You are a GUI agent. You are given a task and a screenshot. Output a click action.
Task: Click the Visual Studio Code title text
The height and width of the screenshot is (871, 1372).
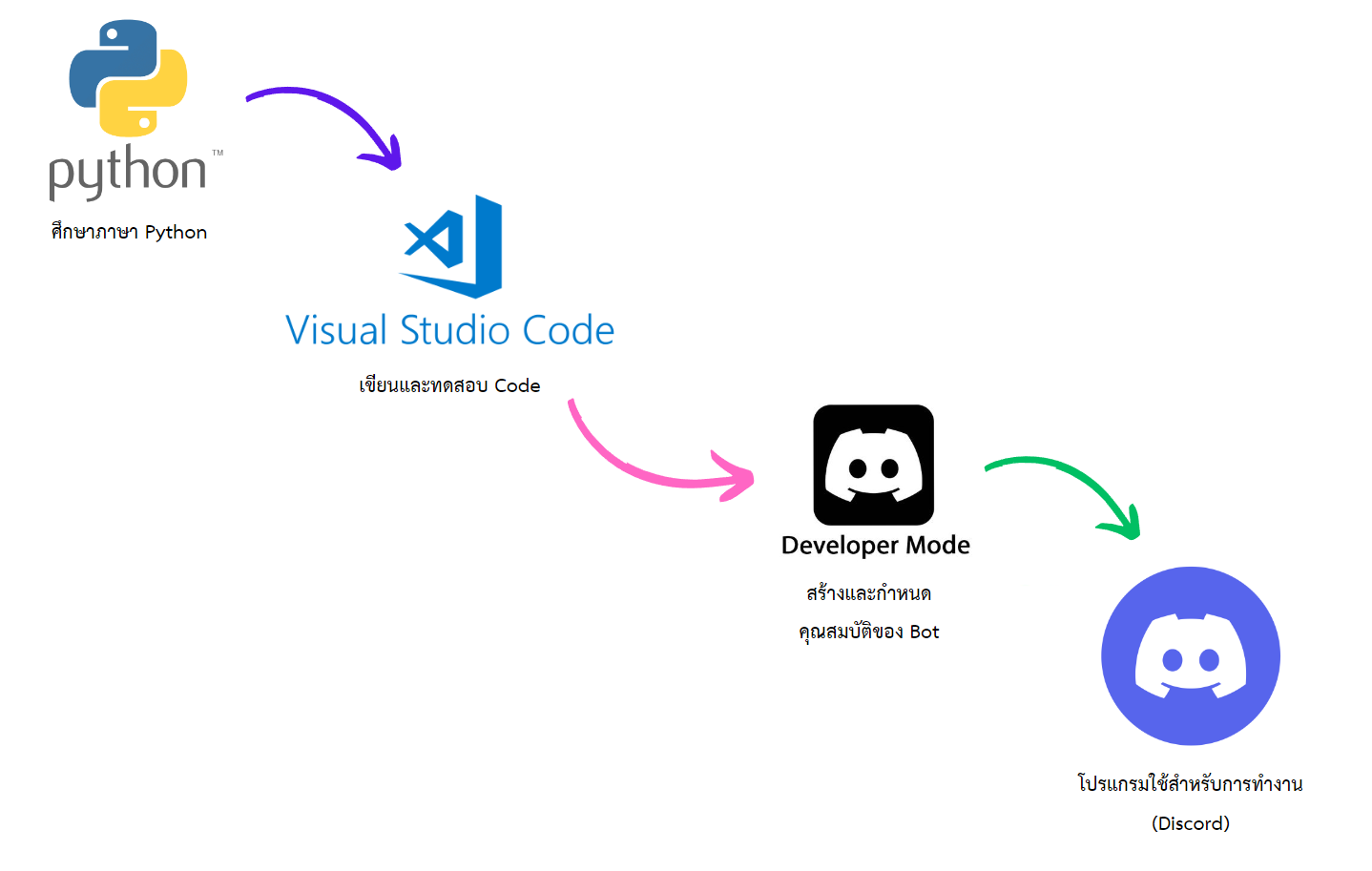448,329
